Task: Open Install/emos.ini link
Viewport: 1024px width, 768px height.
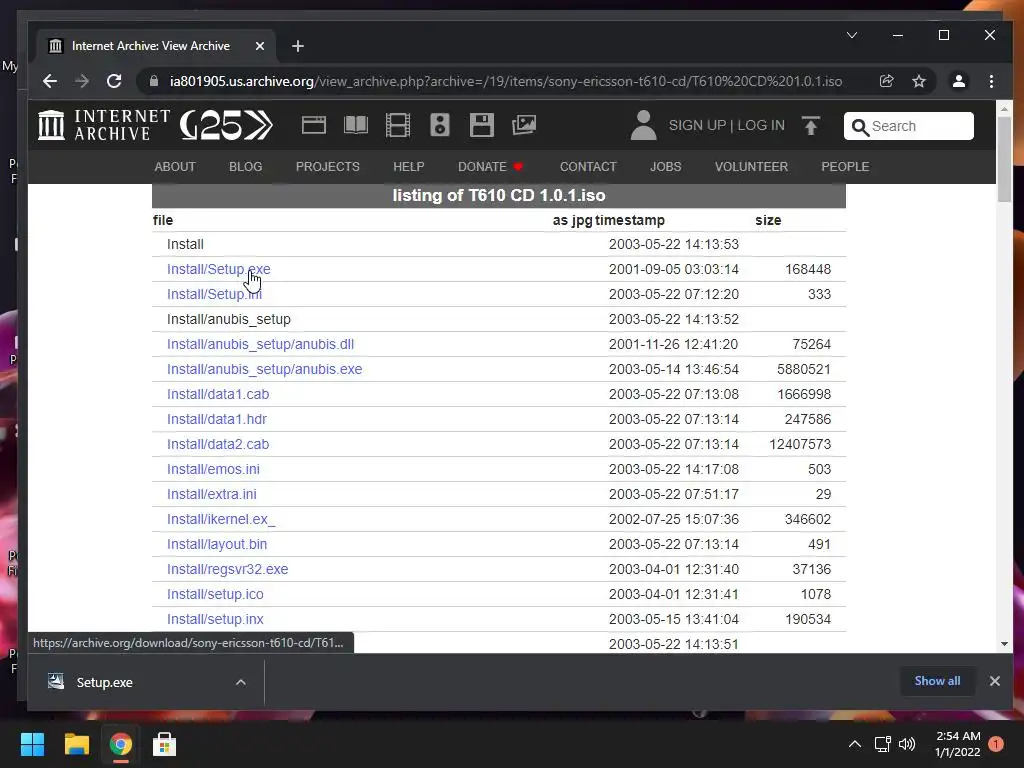Action: coord(213,469)
